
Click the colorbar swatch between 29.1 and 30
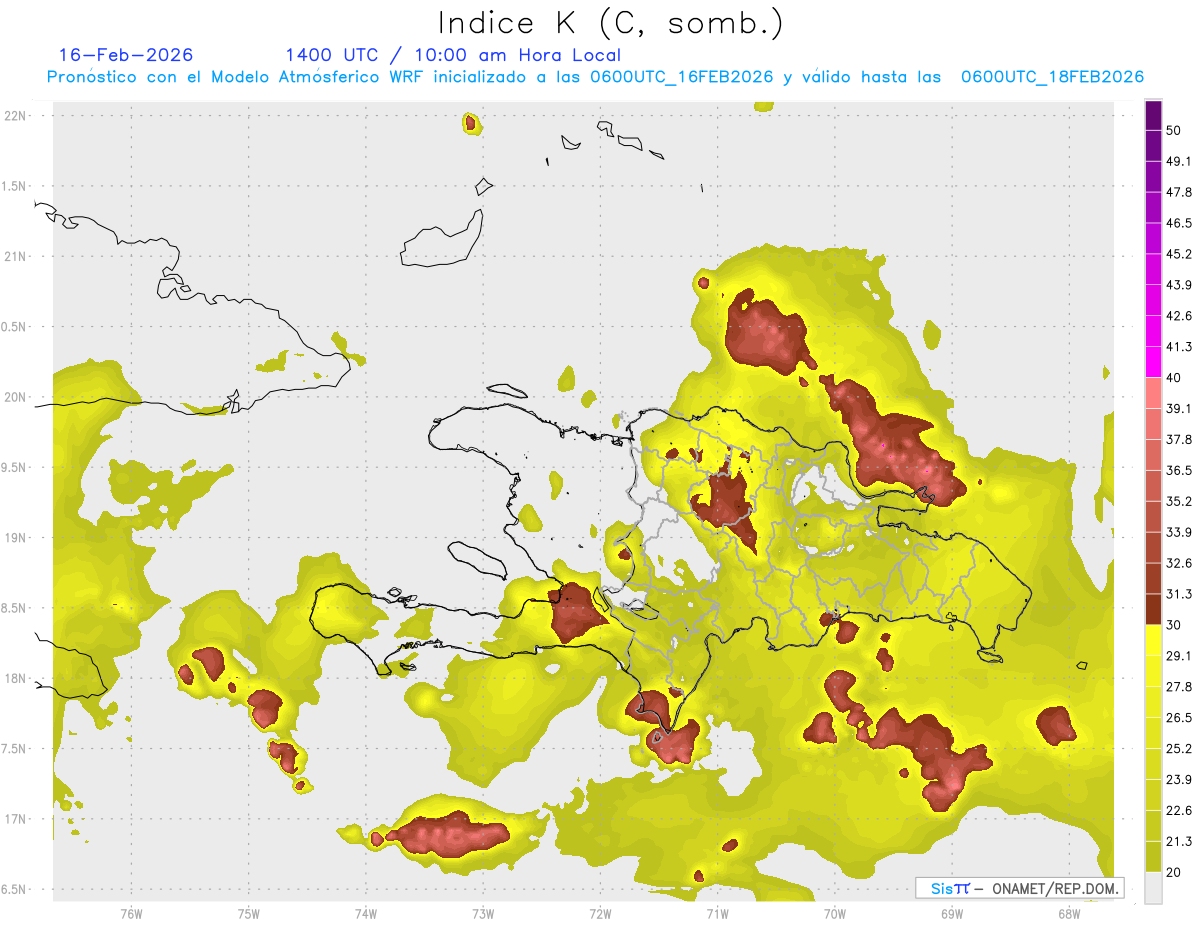(1153, 640)
